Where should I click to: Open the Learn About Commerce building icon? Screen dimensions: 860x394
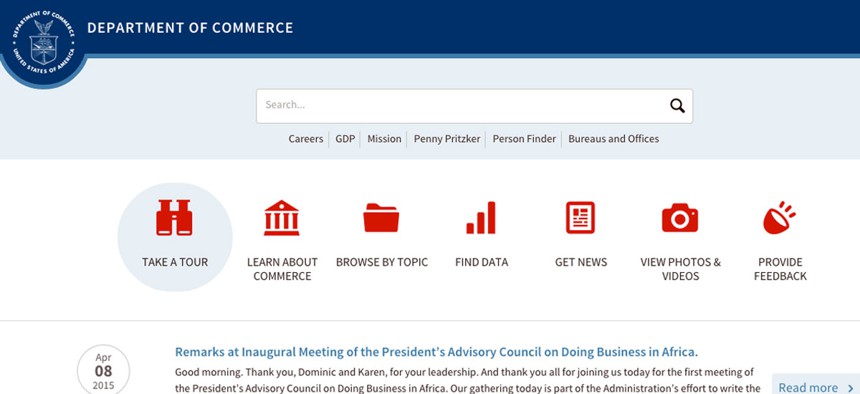tap(281, 218)
